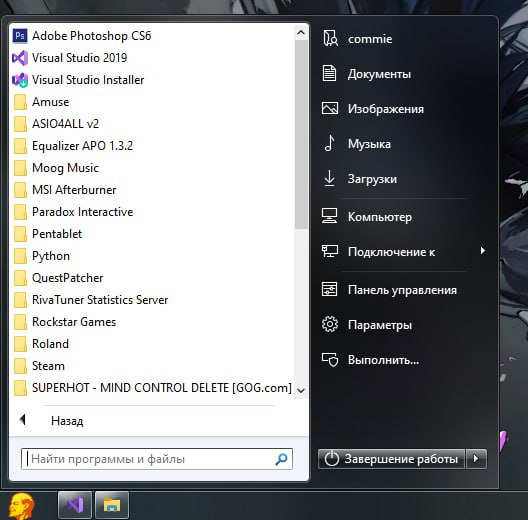528x520 pixels.
Task: Click the MSI Afterburner label
Action: 74,190
